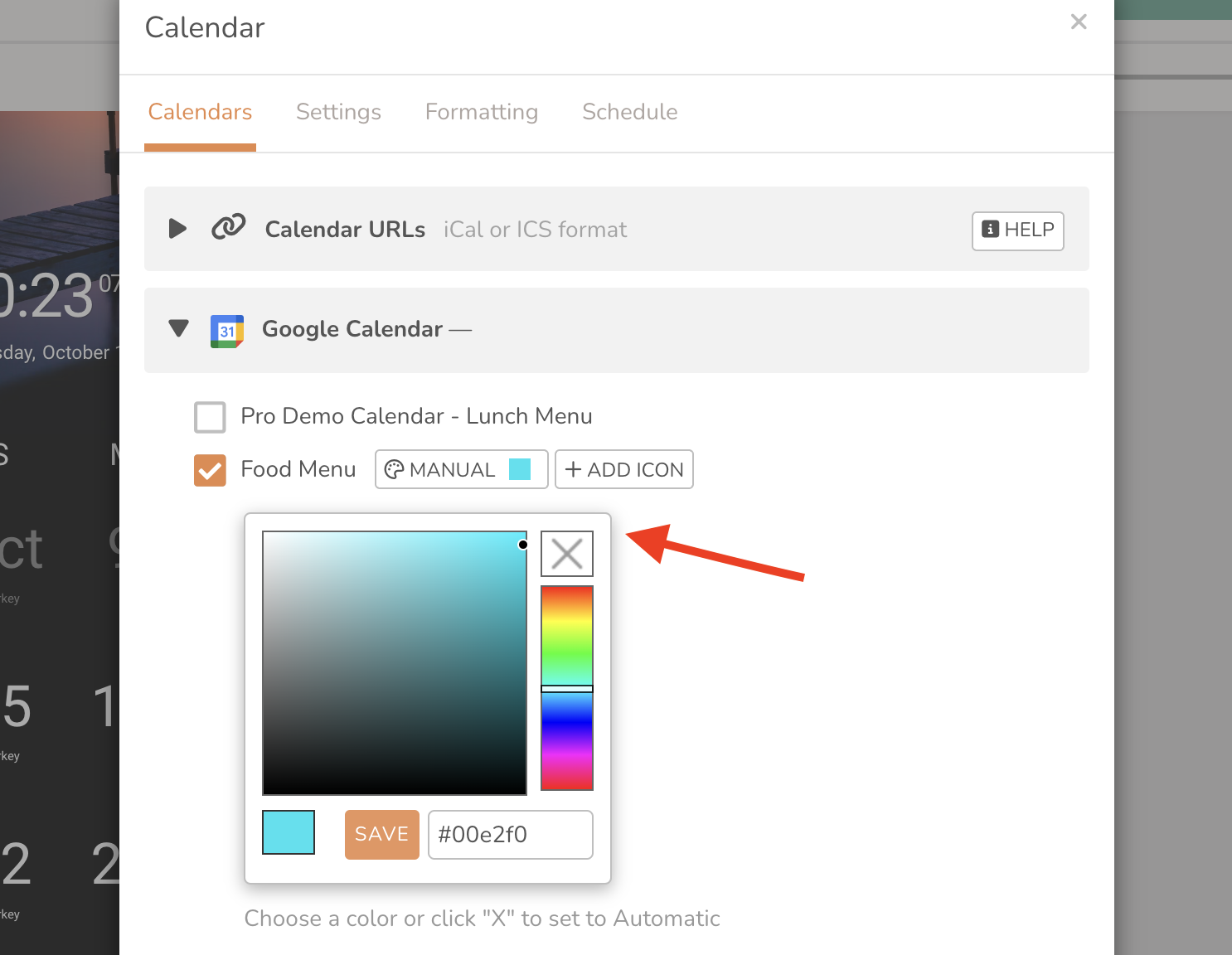The image size is (1232, 955).
Task: Select the plus icon on ADD ICON button
Action: 574,469
